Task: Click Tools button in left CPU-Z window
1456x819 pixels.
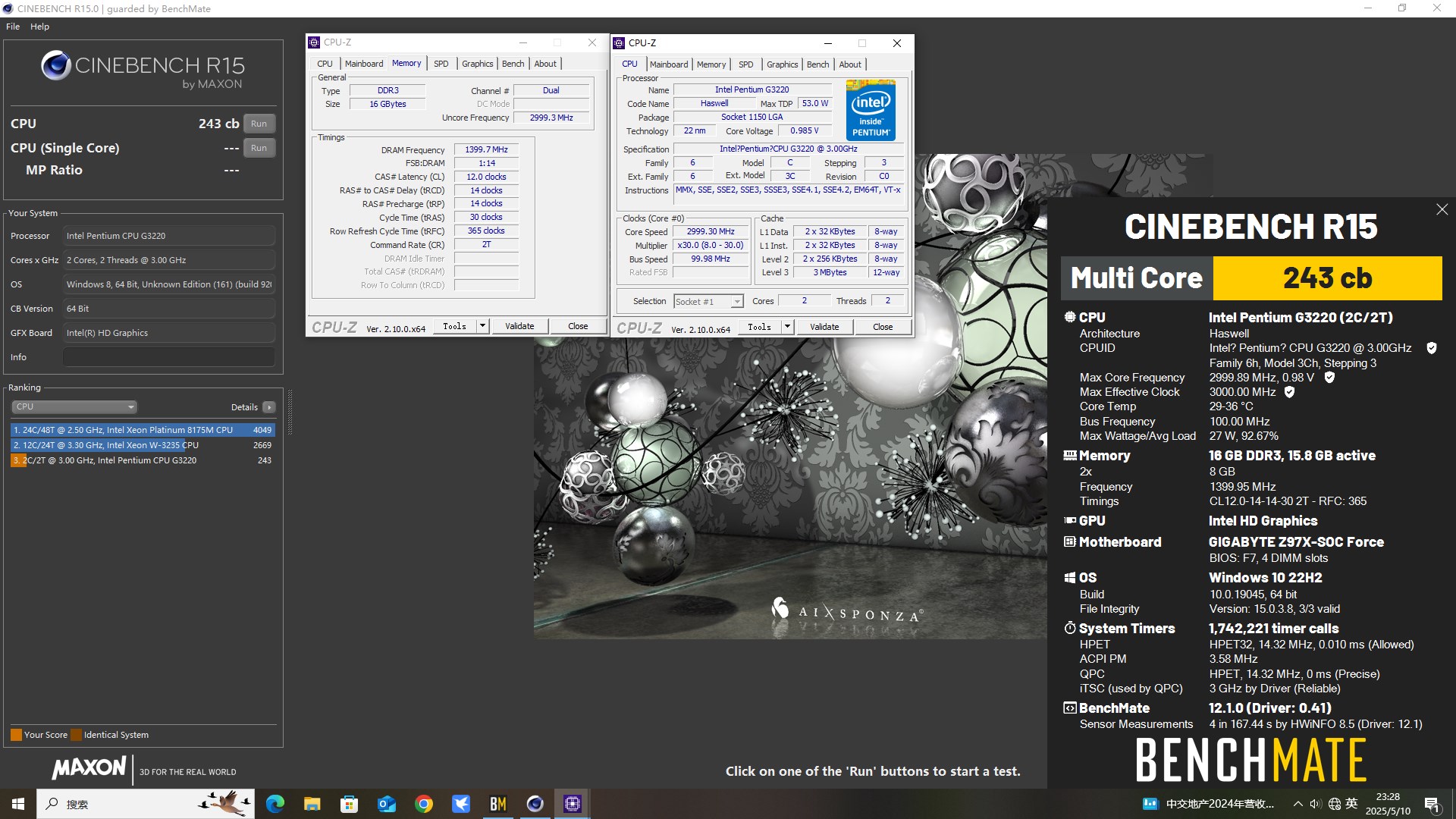Action: (x=454, y=326)
